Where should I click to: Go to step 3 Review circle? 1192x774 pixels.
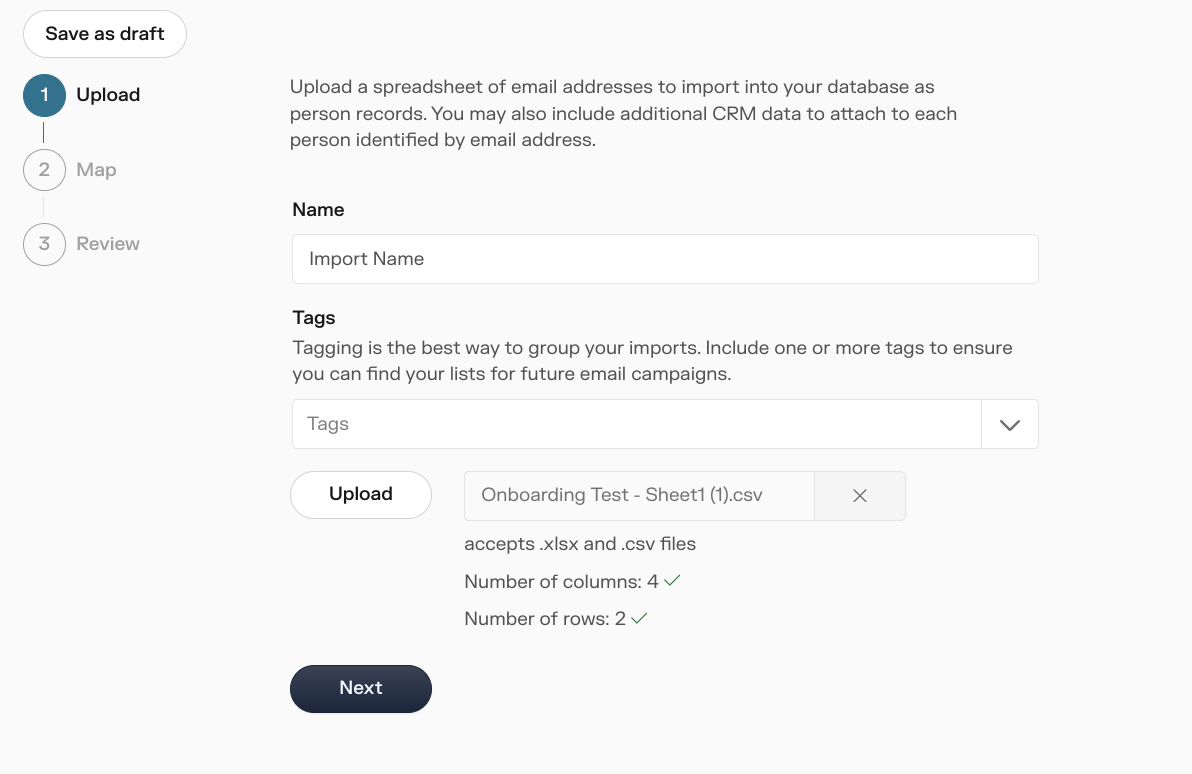point(44,244)
